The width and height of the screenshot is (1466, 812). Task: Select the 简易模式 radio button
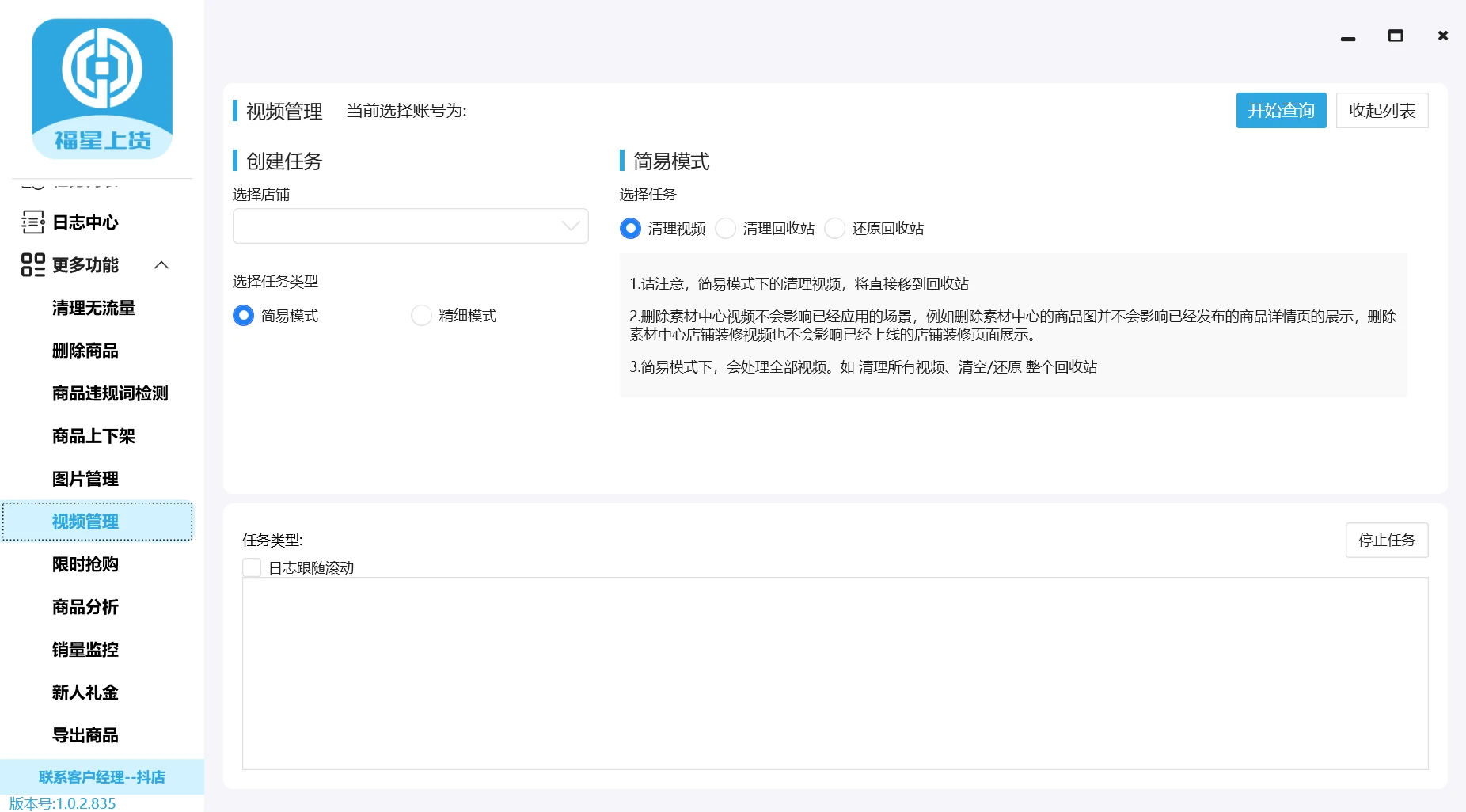pyautogui.click(x=243, y=316)
